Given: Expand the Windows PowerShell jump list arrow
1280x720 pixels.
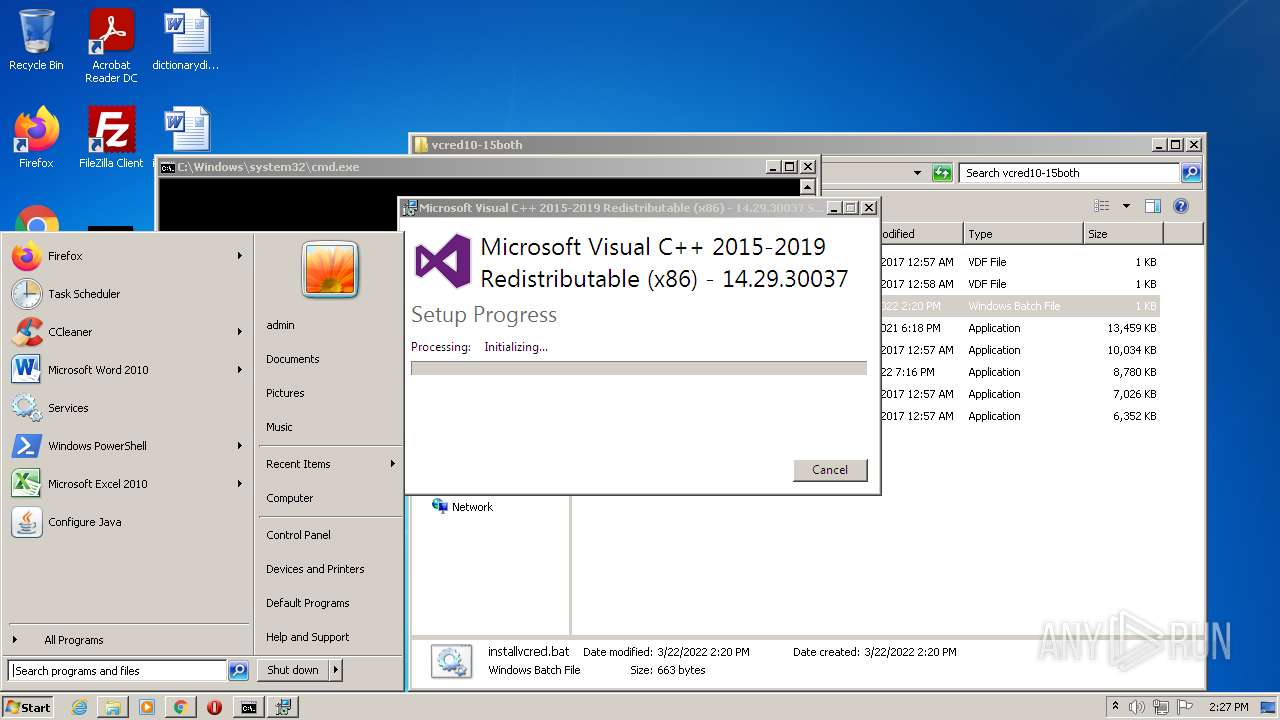Looking at the screenshot, I should [240, 446].
